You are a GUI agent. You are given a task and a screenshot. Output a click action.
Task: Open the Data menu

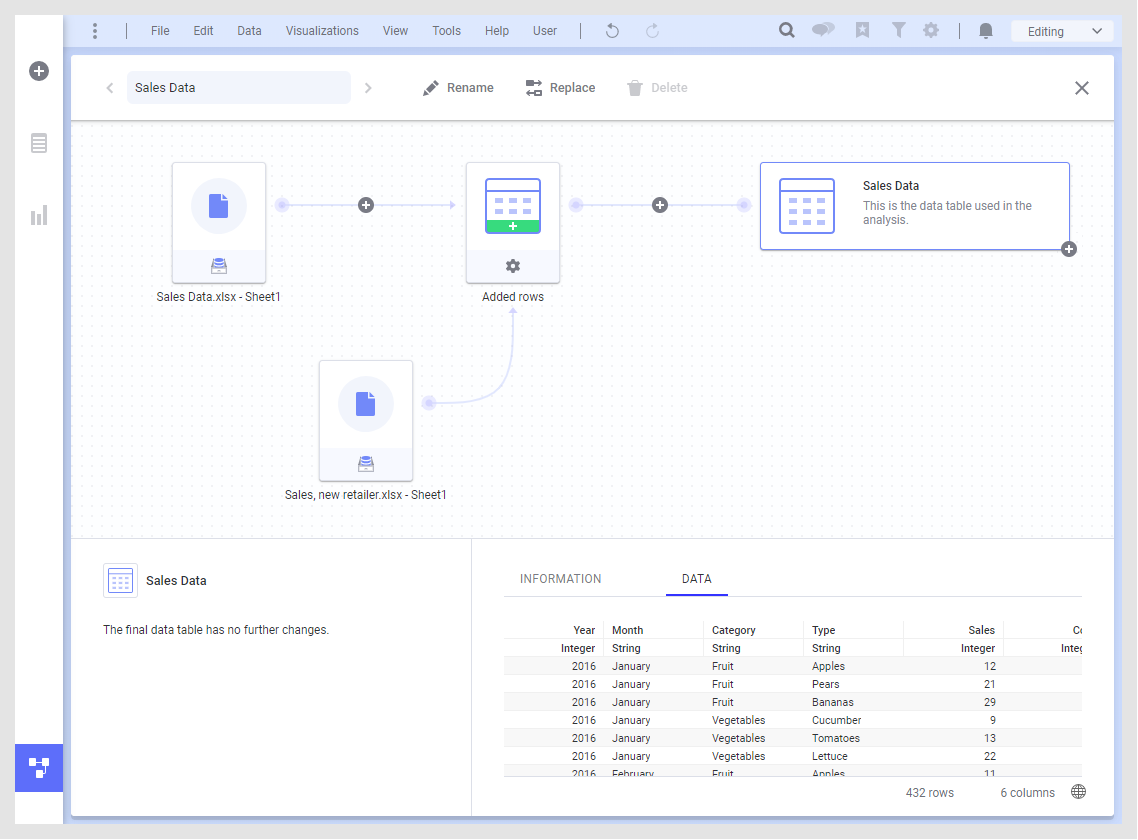249,30
